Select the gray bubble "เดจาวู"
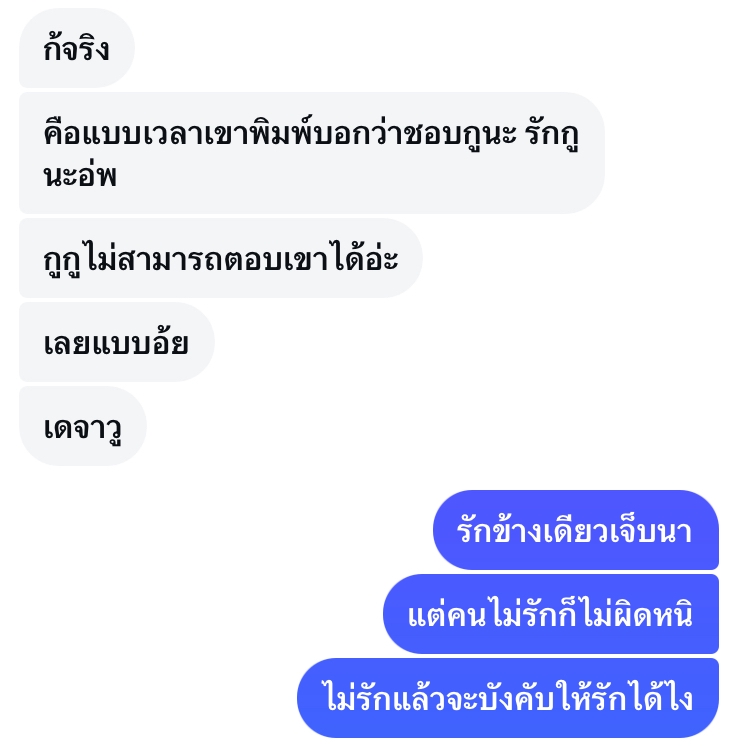The height and width of the screenshot is (751, 735). [83, 426]
